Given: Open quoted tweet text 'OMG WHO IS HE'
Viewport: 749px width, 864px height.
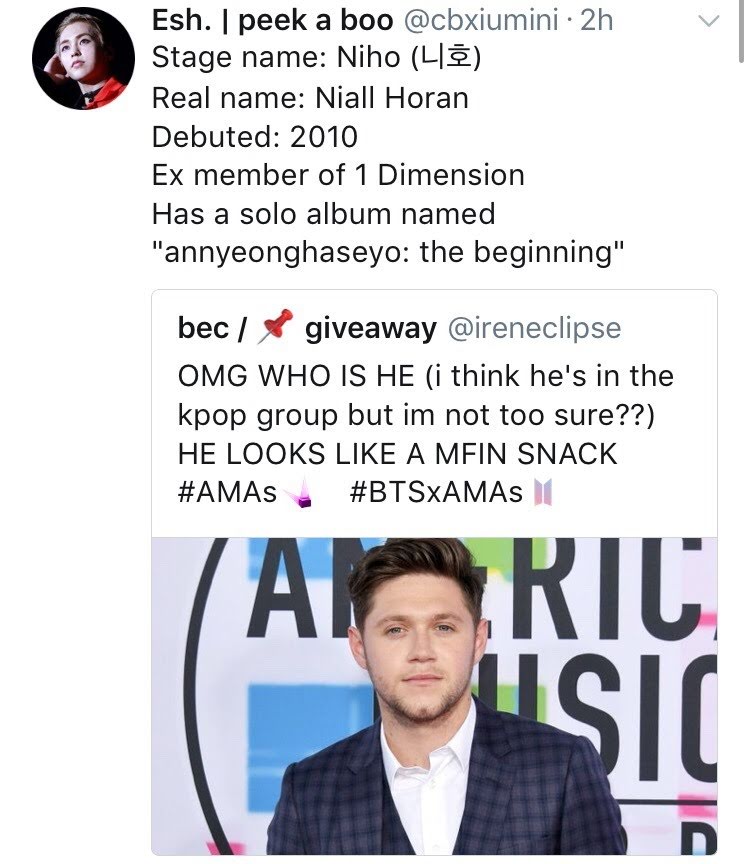Looking at the screenshot, I should (296, 376).
